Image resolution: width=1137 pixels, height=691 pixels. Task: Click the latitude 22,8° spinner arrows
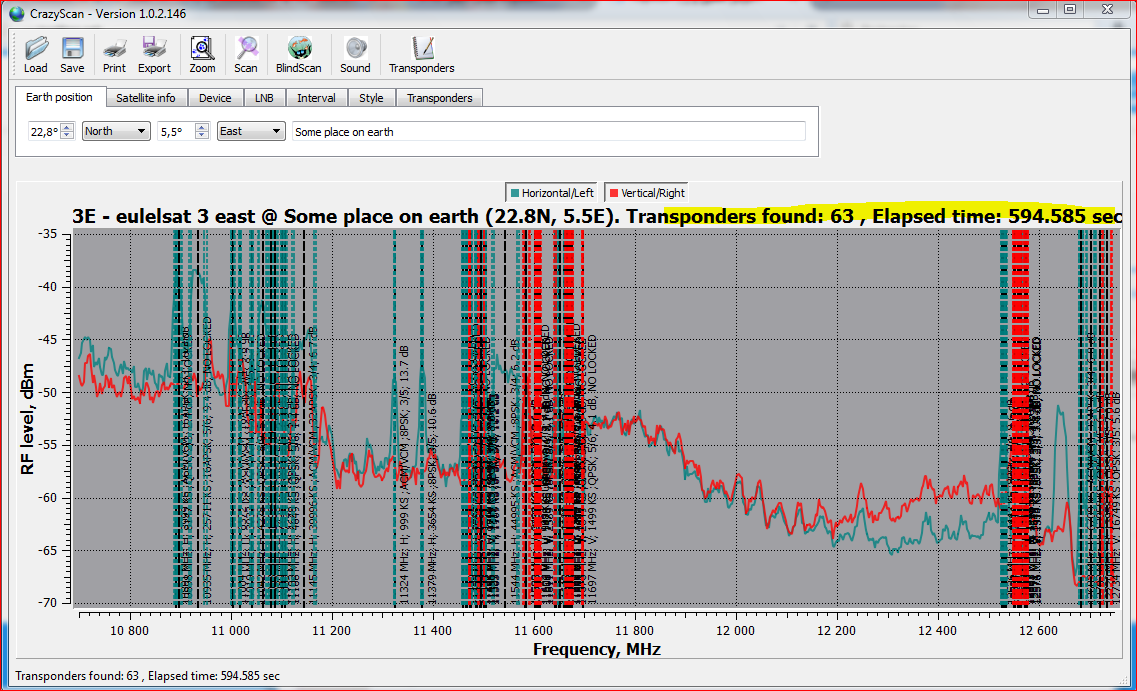(67, 131)
